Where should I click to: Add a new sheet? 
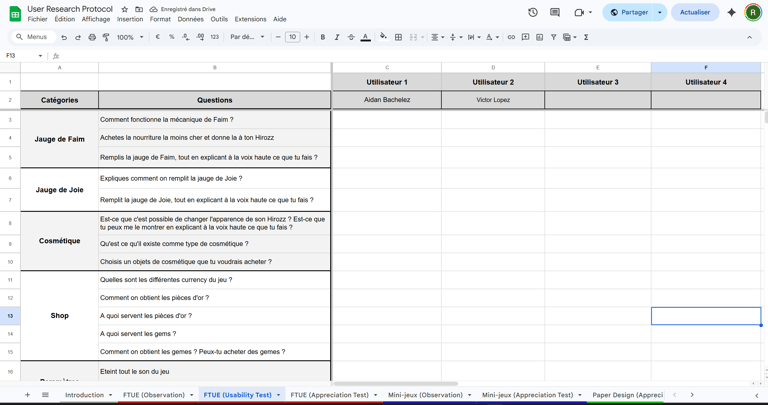[x=27, y=395]
